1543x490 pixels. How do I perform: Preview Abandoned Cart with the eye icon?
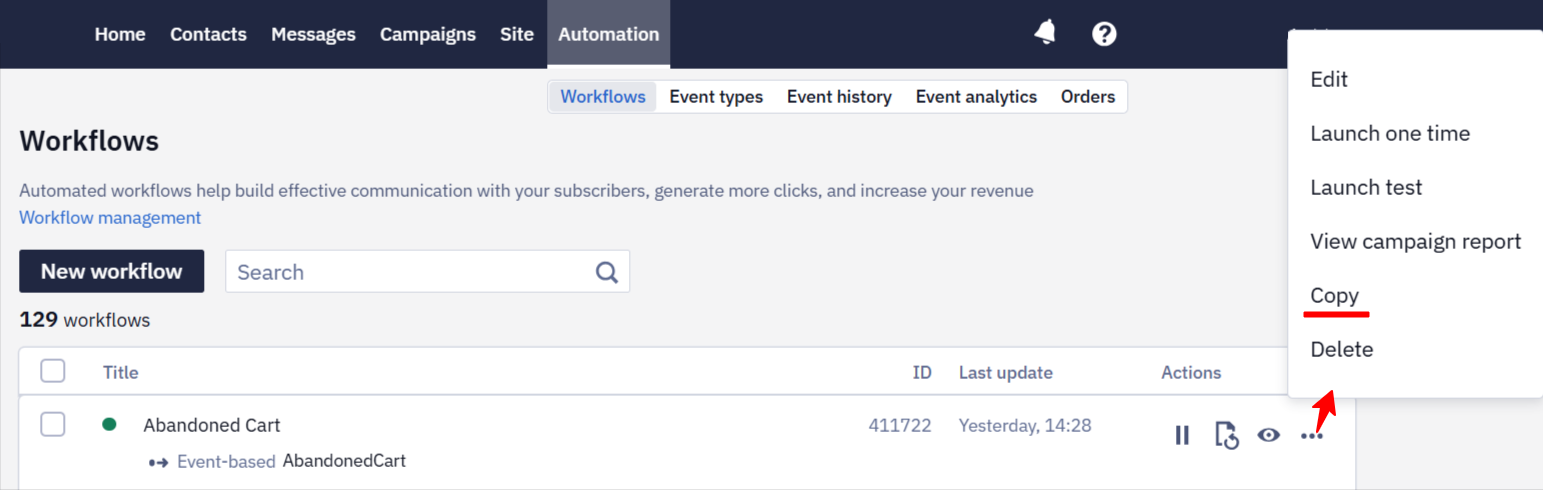(1269, 435)
